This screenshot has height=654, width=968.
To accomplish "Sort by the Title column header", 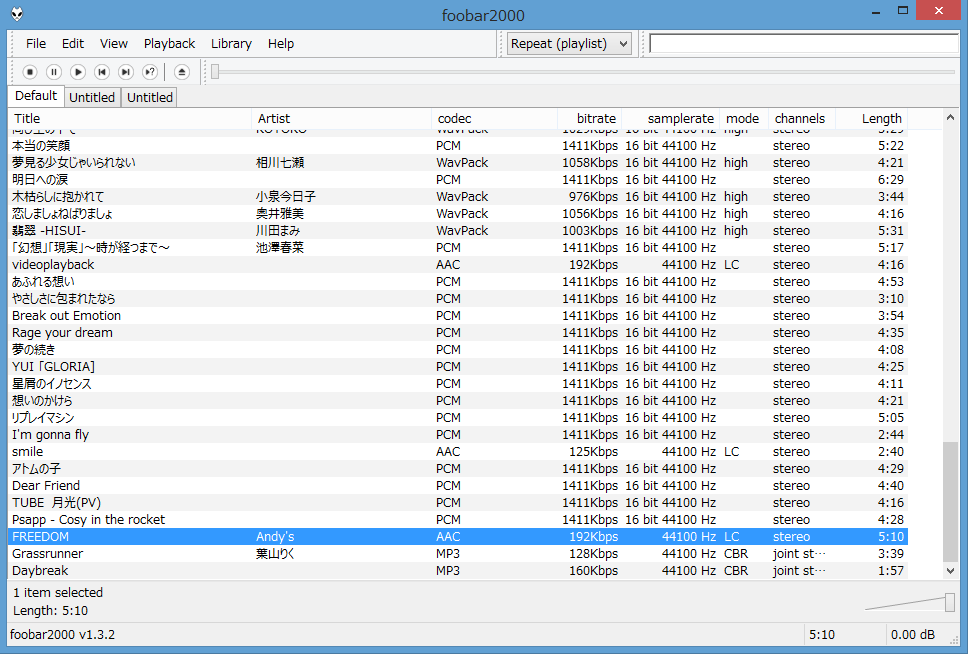I will point(130,119).
